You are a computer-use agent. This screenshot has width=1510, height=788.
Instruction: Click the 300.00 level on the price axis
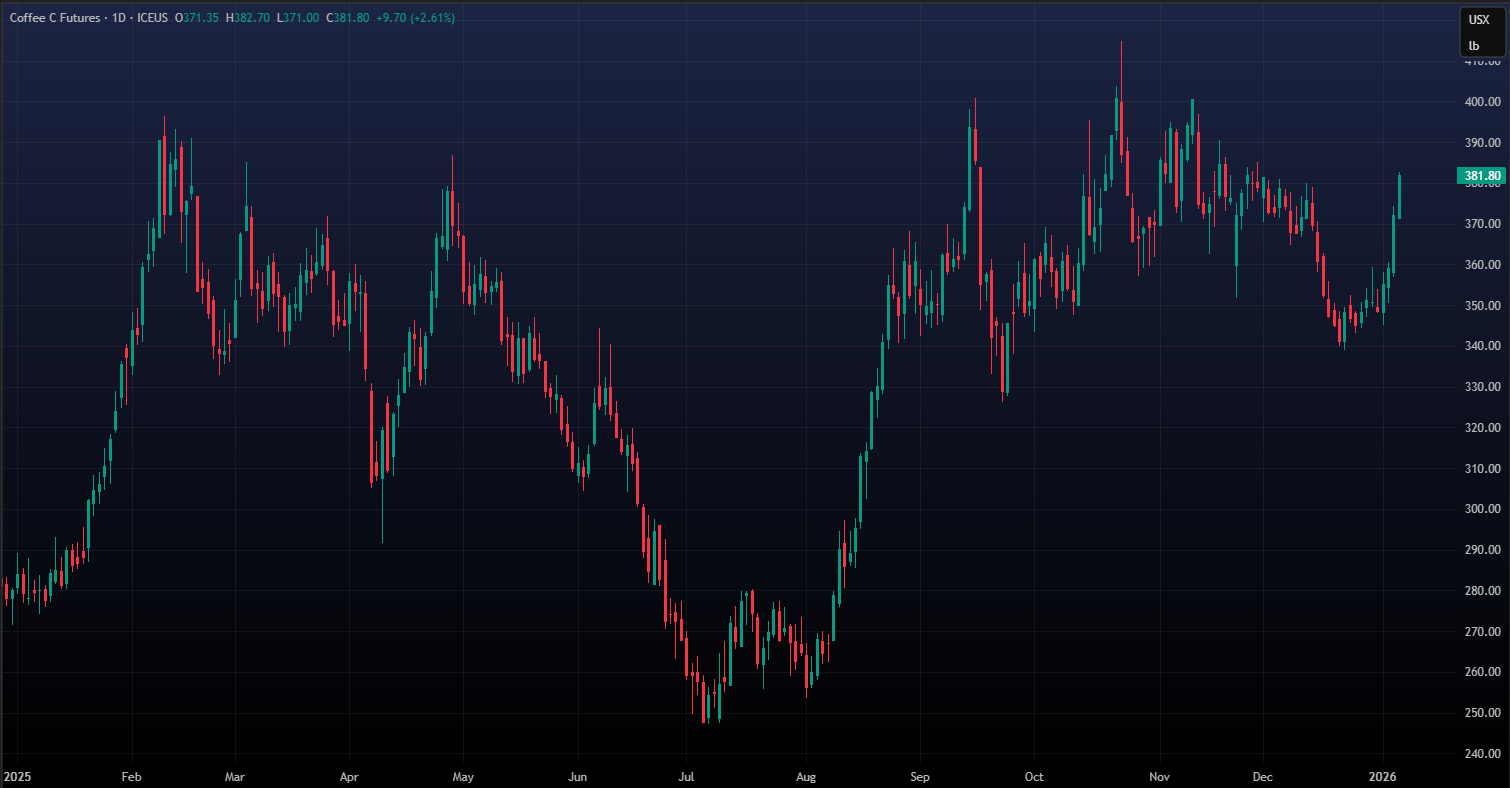[1481, 509]
